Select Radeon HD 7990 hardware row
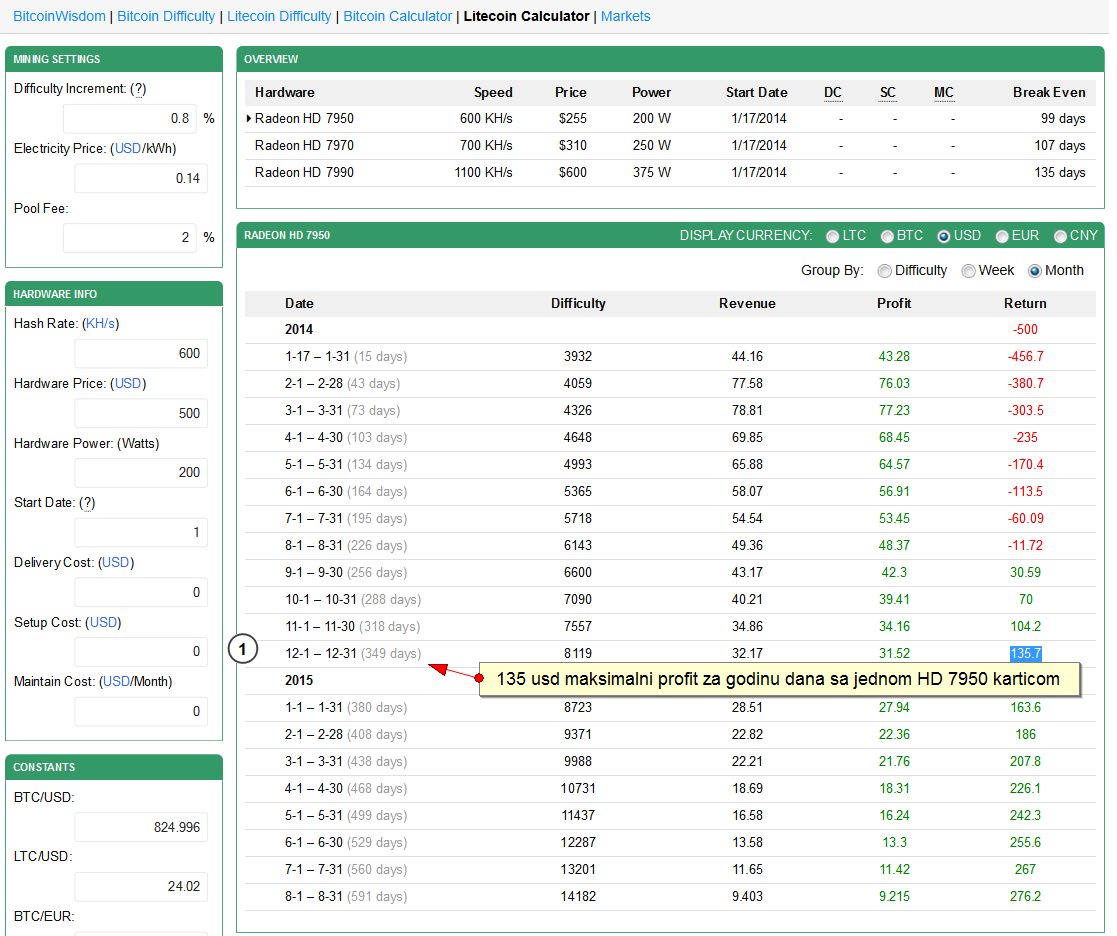This screenshot has width=1117, height=936. pyautogui.click(x=304, y=172)
